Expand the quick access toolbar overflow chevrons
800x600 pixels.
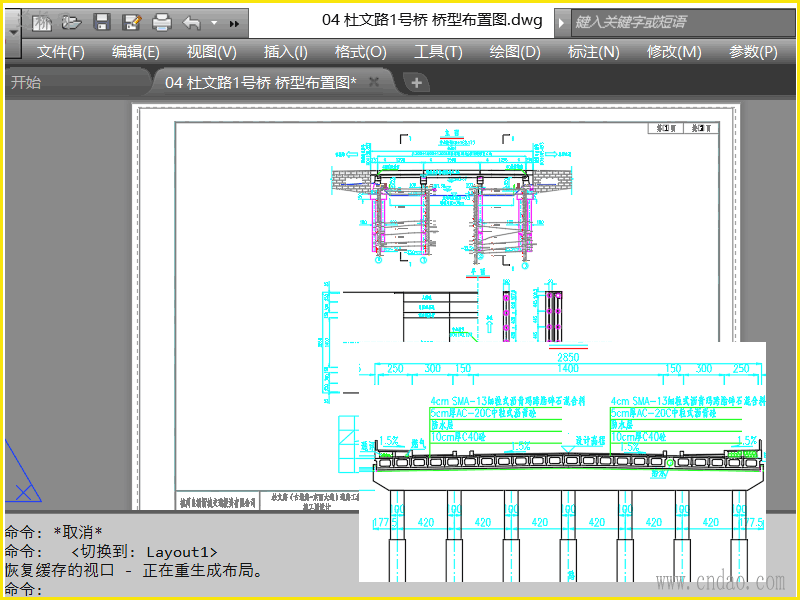coord(234,22)
